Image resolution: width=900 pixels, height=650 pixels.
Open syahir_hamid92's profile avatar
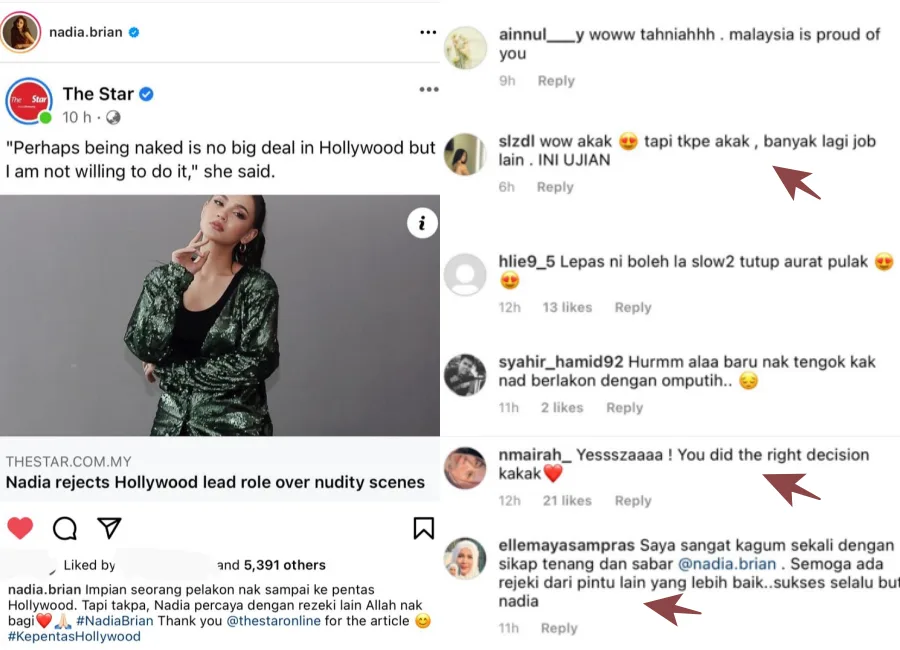click(x=465, y=376)
